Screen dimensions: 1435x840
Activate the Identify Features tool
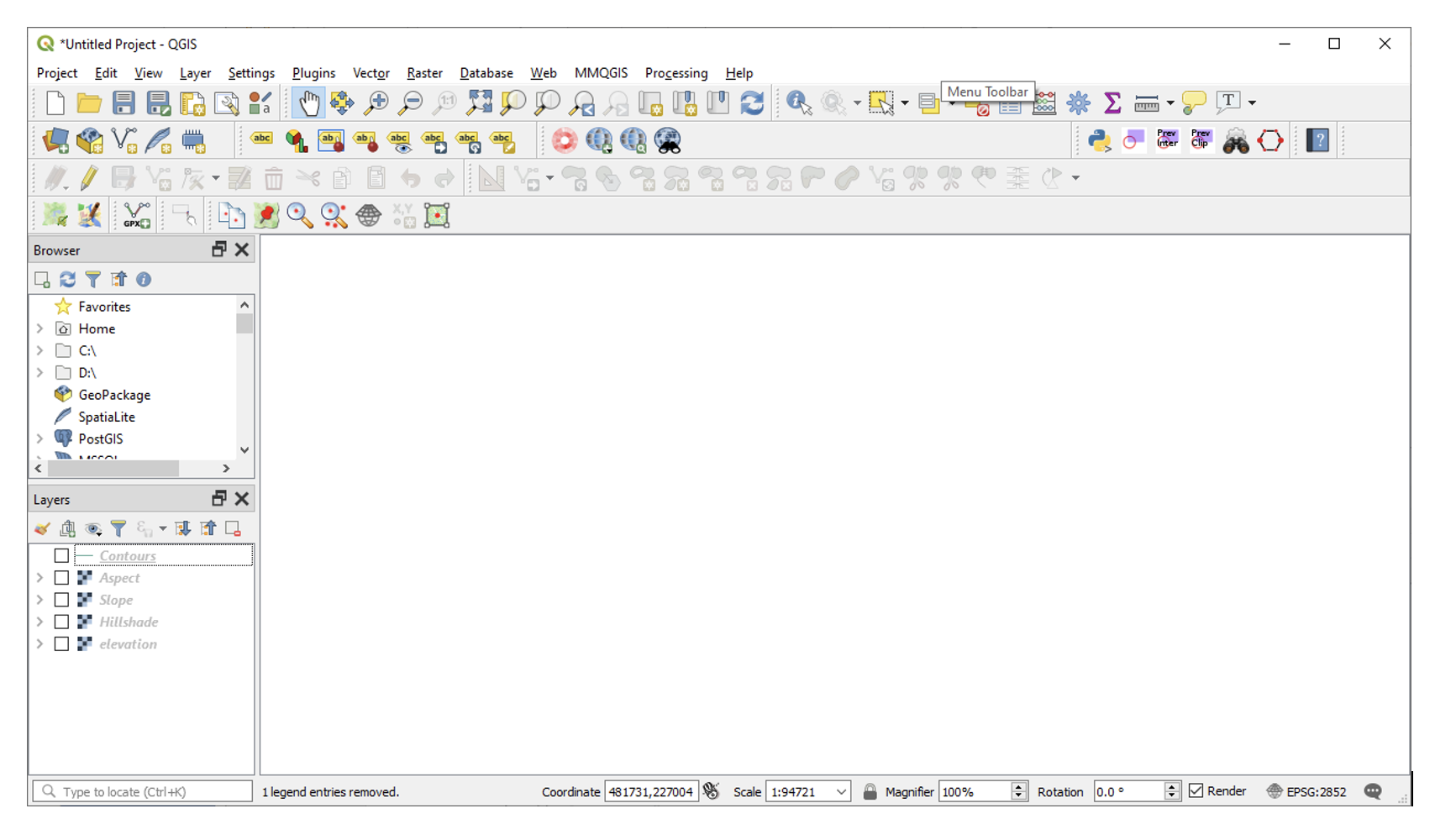tap(799, 103)
